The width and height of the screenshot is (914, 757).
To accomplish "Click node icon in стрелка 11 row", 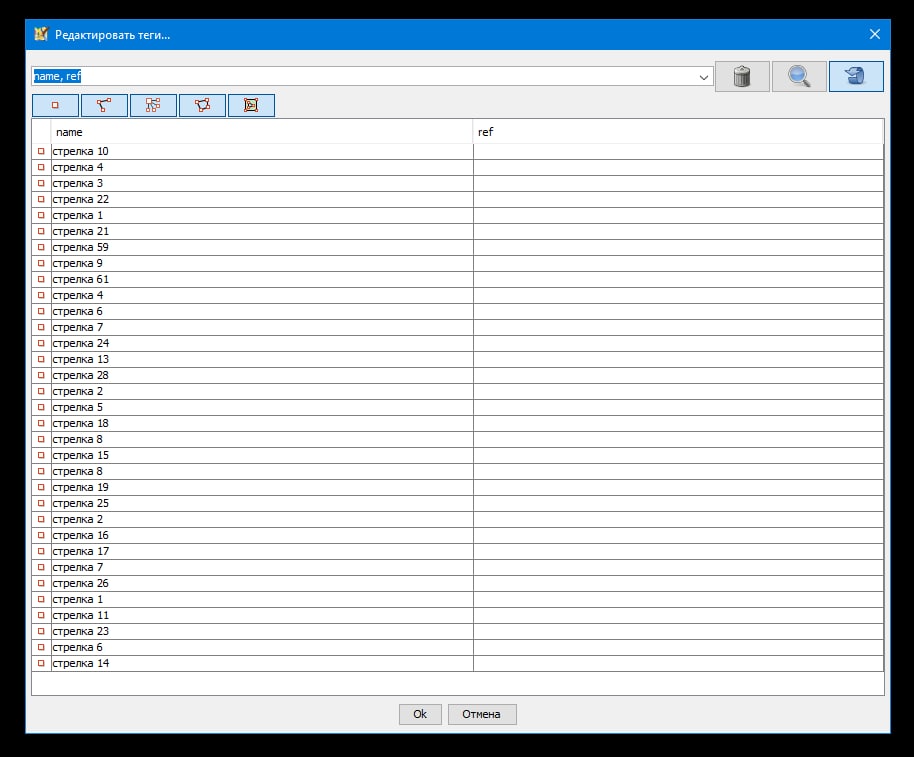I will (x=41, y=615).
